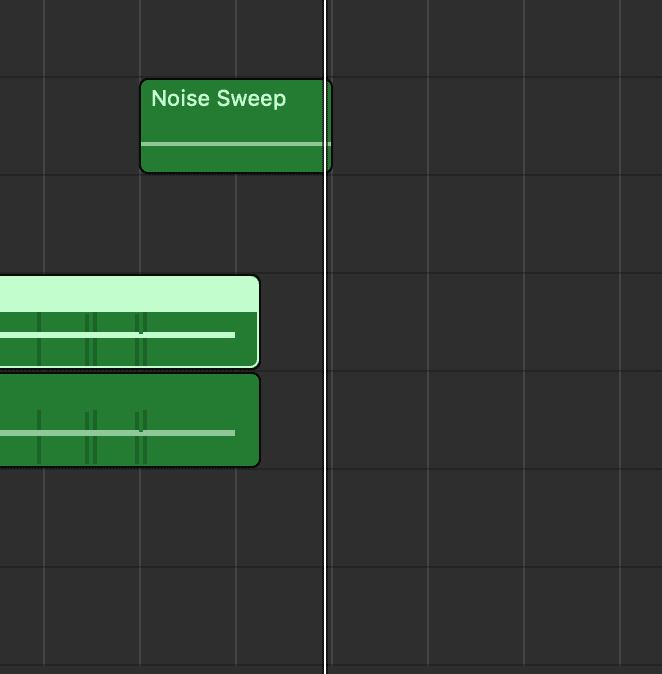Select the Noise Sweep region

(x=236, y=126)
